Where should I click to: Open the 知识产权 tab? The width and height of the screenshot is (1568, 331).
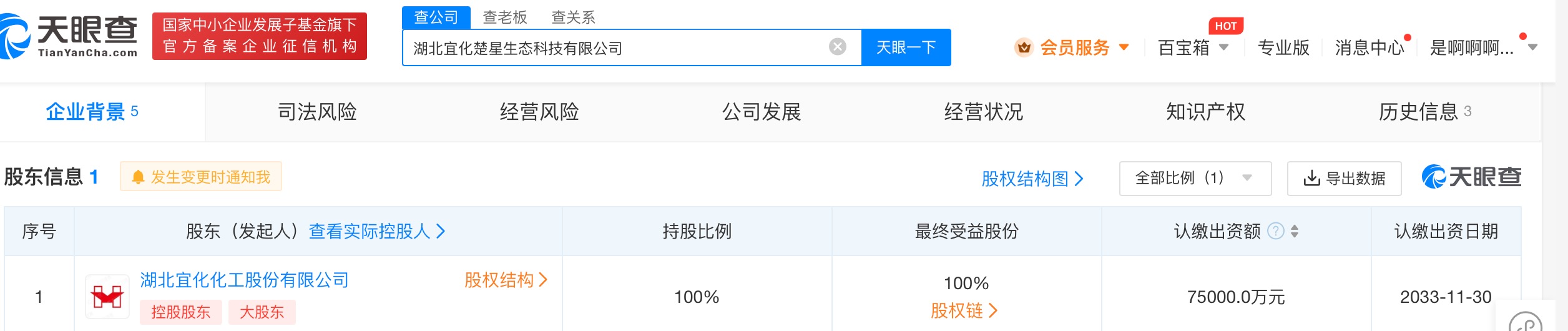point(1205,112)
